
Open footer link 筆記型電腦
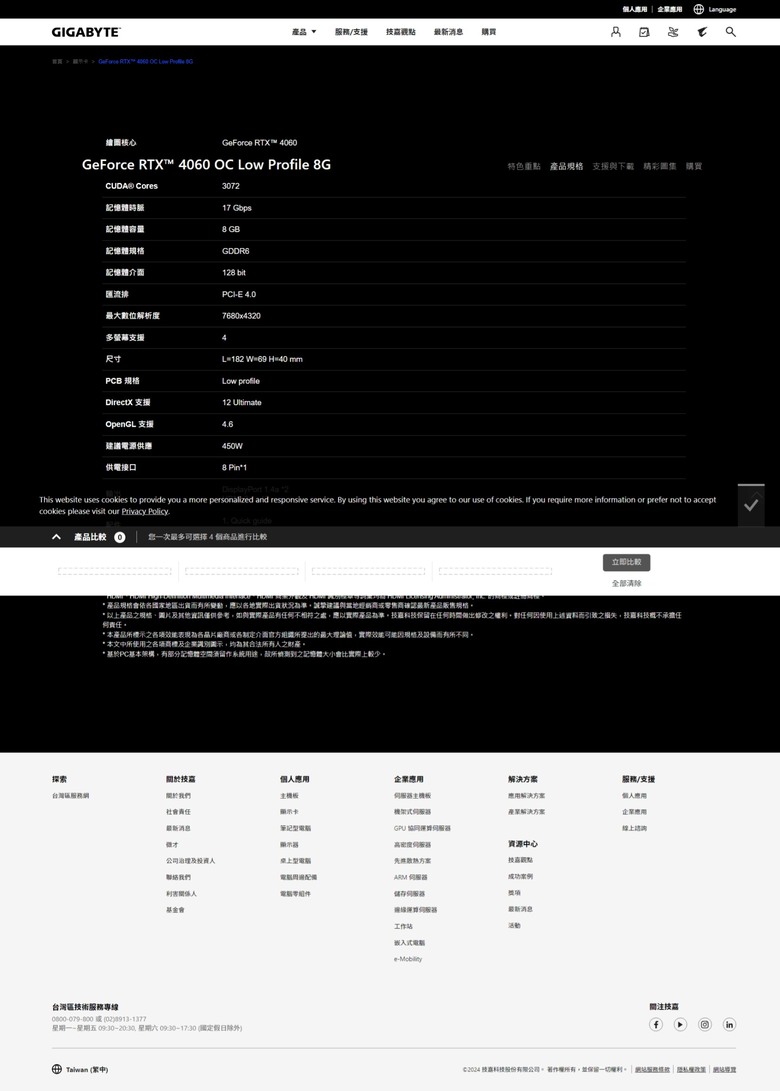(296, 828)
